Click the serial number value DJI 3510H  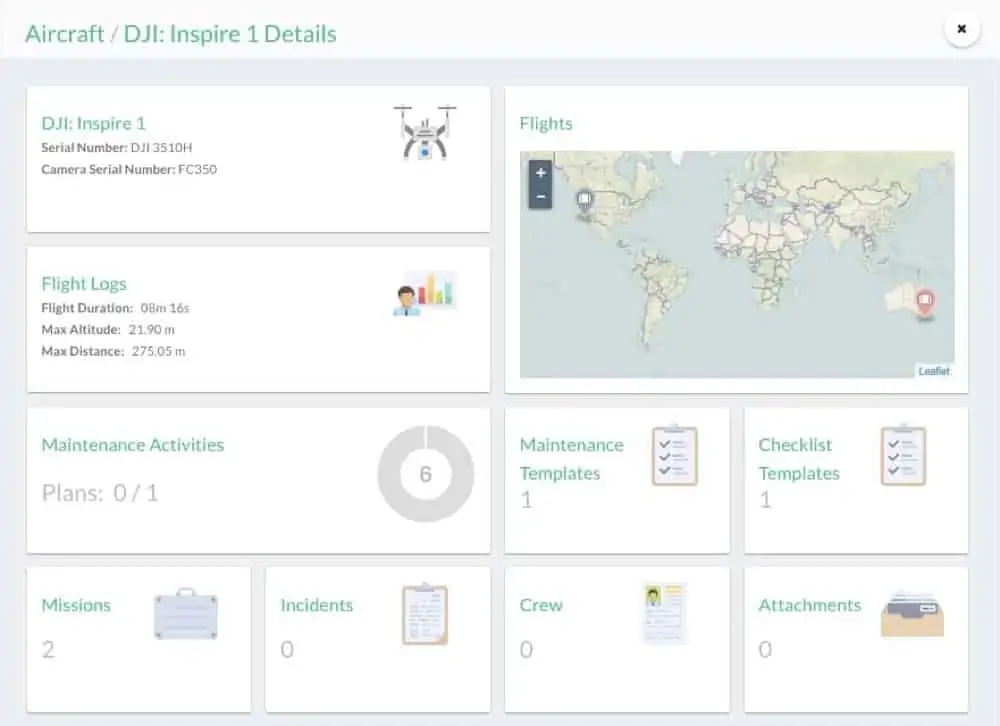pos(161,147)
